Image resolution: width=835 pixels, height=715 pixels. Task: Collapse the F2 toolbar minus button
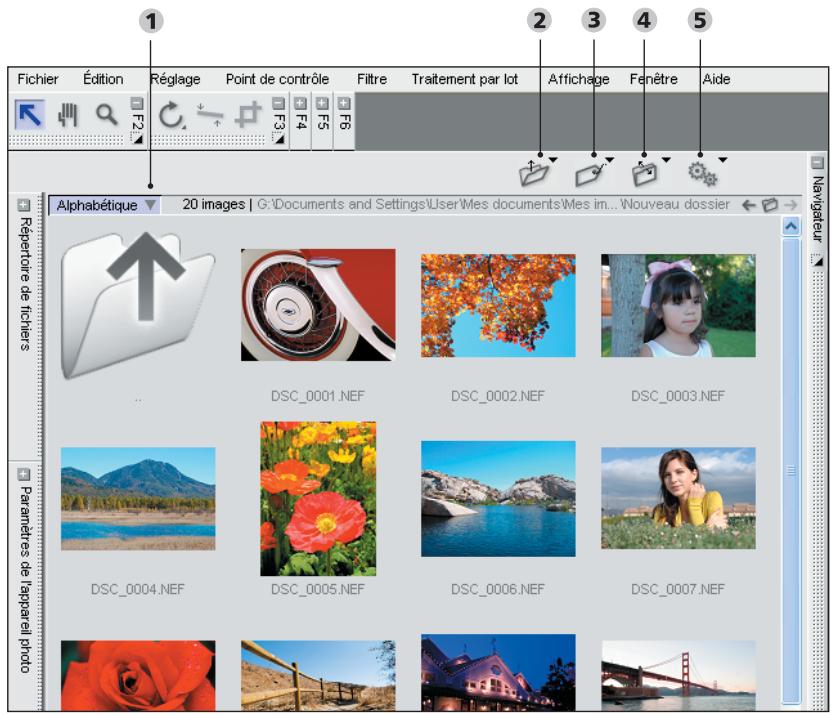[137, 103]
